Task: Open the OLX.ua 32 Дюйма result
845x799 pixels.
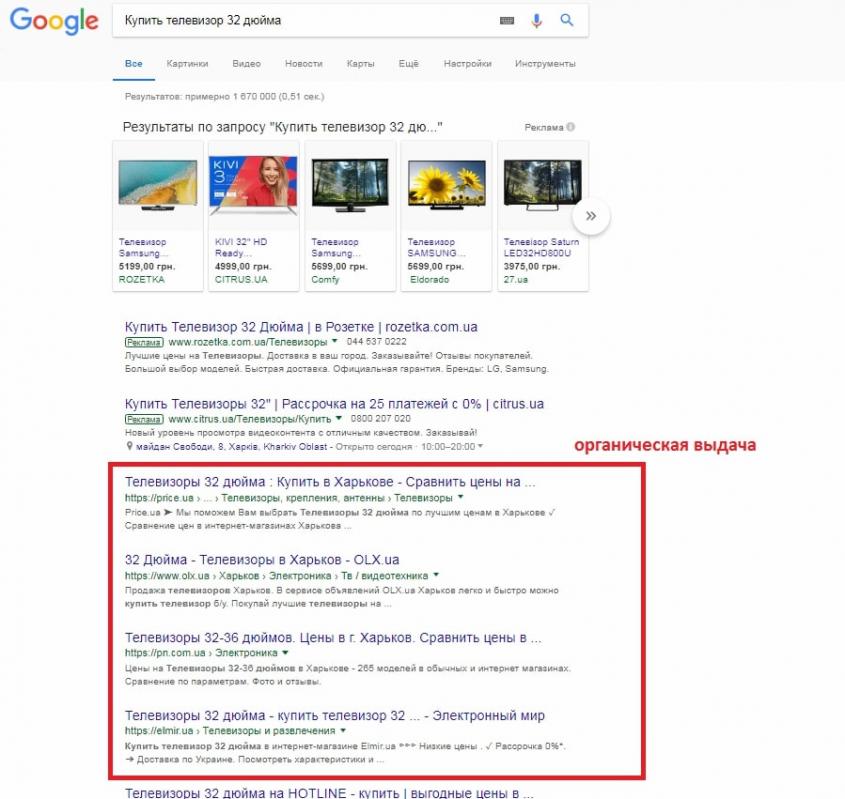Action: (261, 560)
